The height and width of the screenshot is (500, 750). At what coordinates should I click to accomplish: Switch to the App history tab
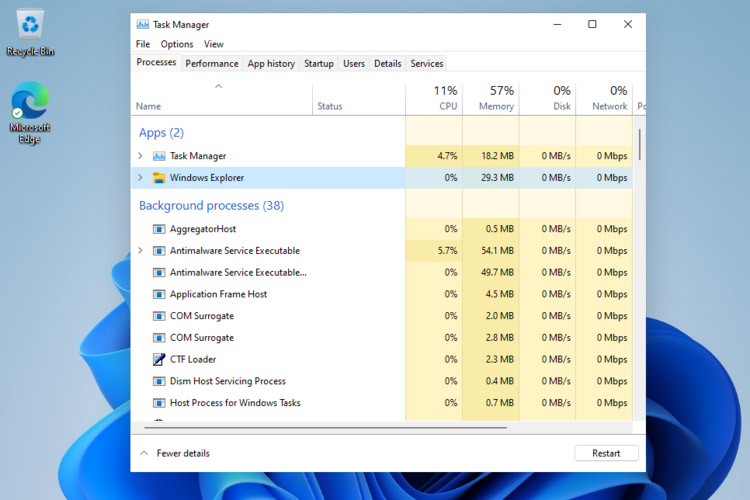[271, 64]
